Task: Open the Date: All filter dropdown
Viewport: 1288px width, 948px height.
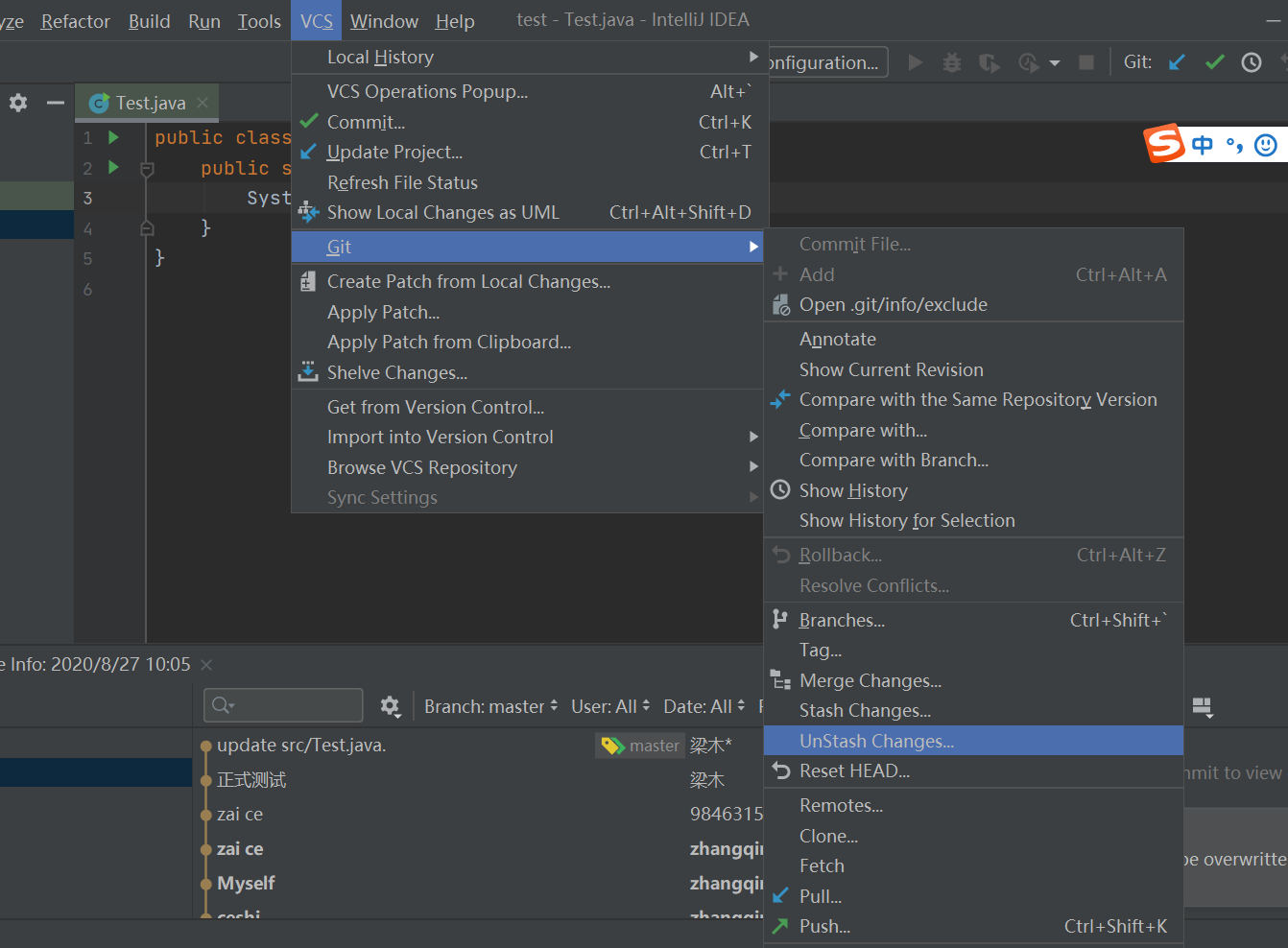Action: tap(704, 707)
